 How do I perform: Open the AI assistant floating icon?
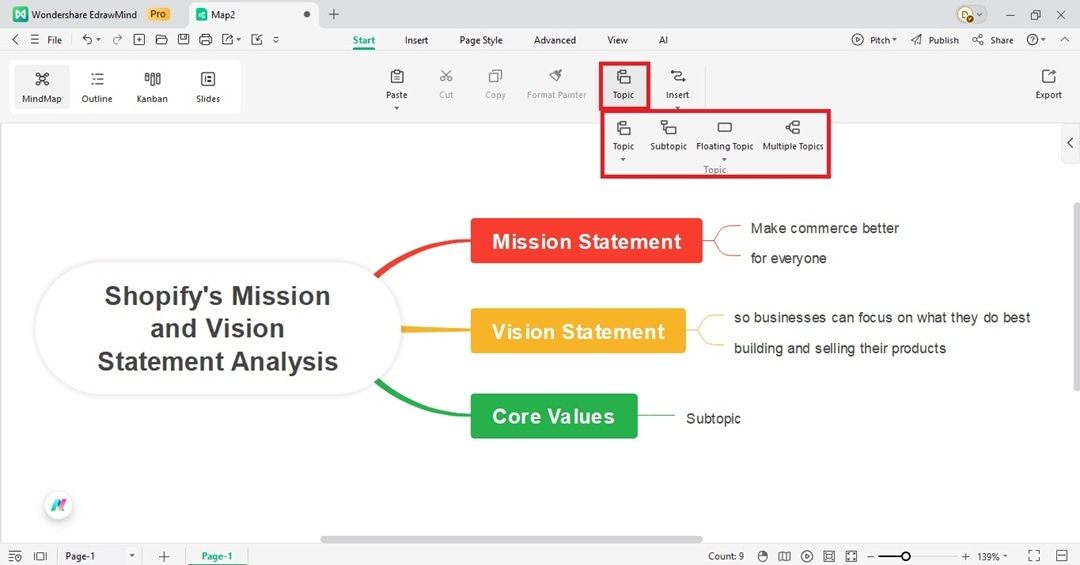pyautogui.click(x=59, y=505)
